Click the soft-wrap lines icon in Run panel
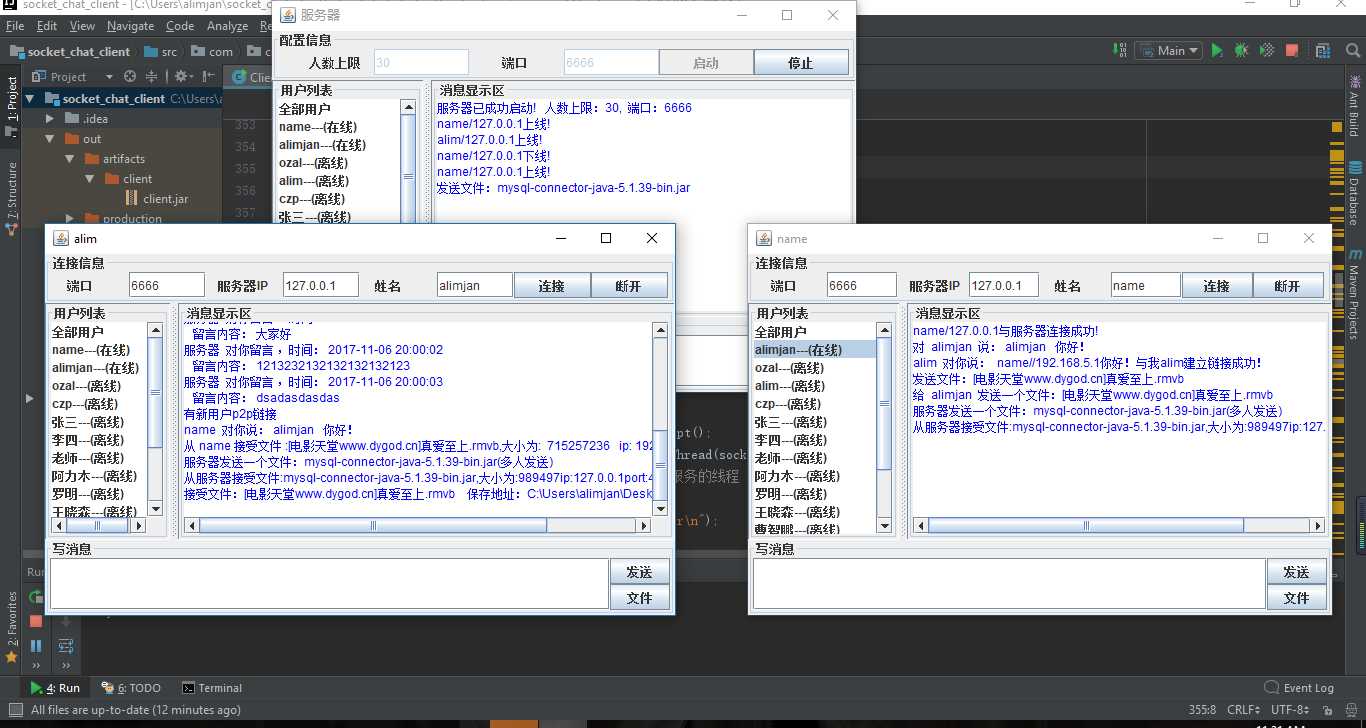 pyautogui.click(x=66, y=646)
